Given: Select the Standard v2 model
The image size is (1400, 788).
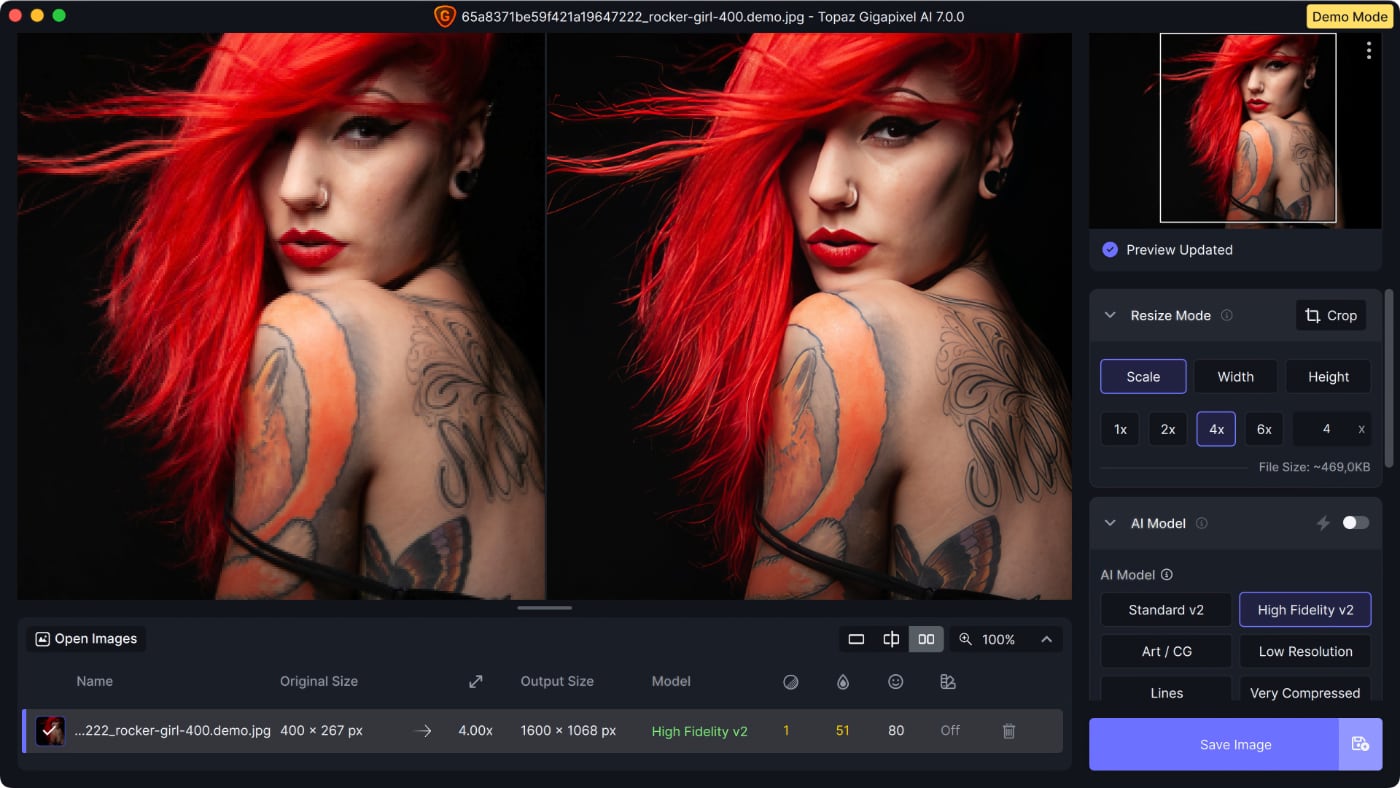Looking at the screenshot, I should tap(1166, 610).
